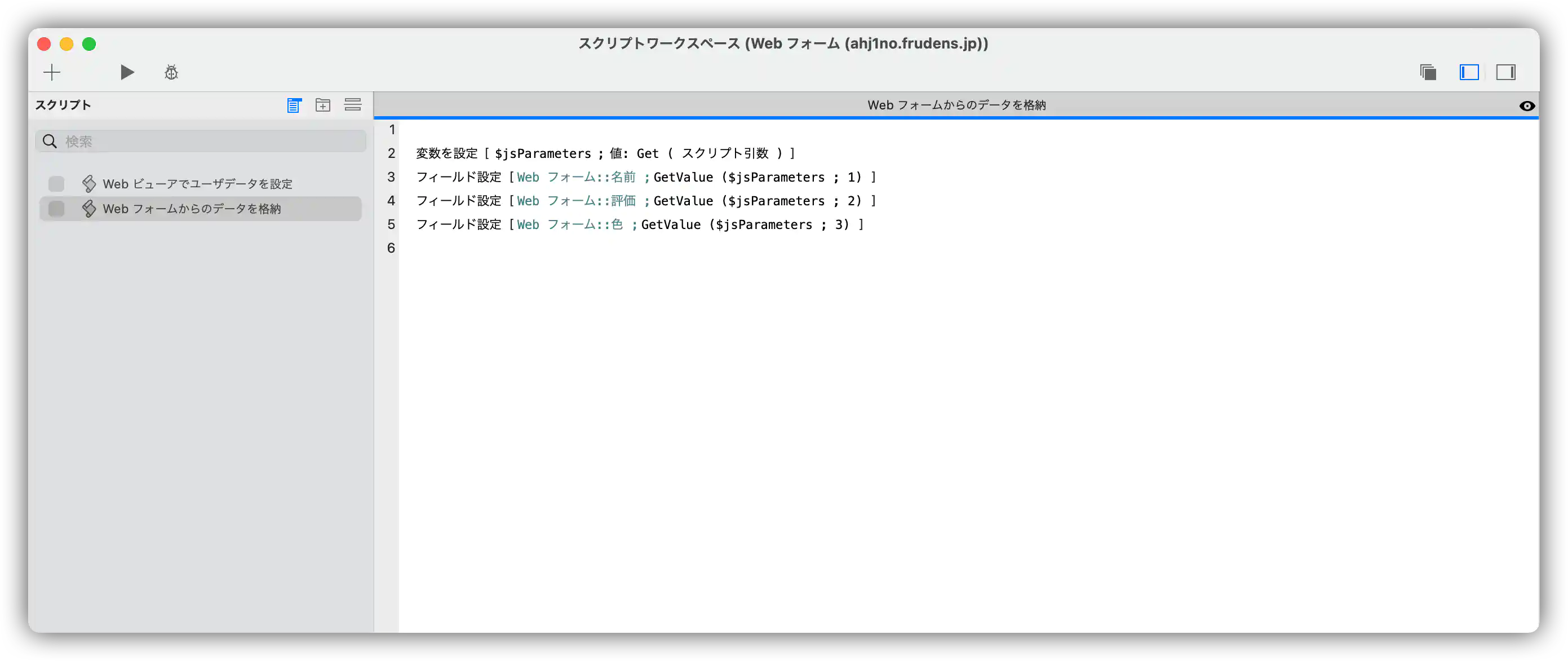
Task: Click the 検索 search field
Action: tap(213, 142)
